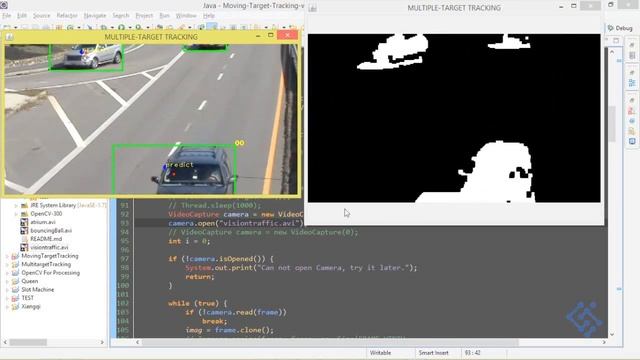Click the visiontraffic.avi file icon

(24, 247)
